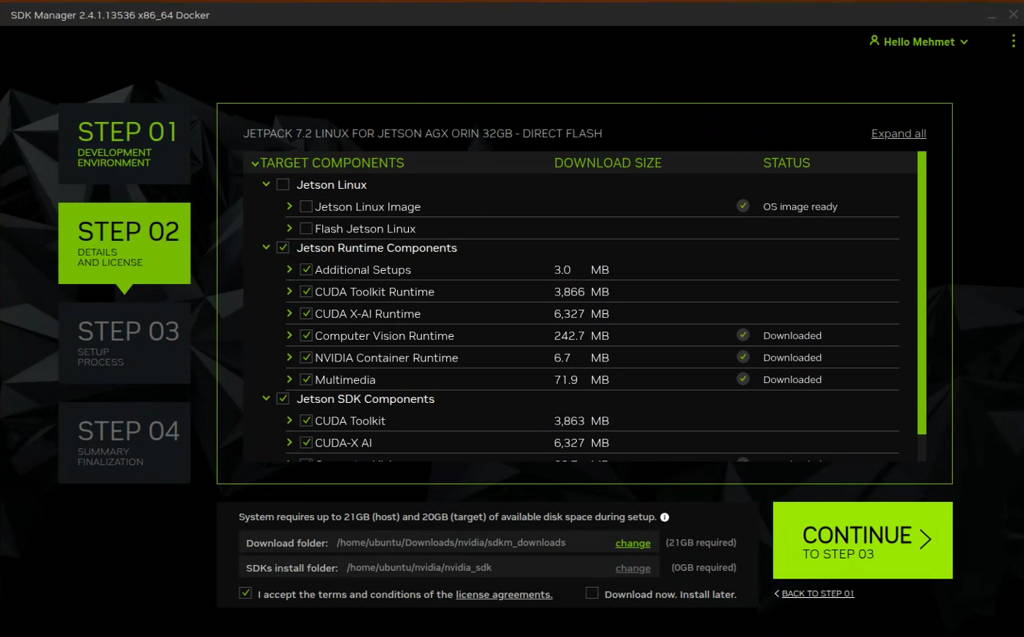Uncheck the Computer Vision Runtime checkbox
The image size is (1024, 637).
(x=306, y=335)
